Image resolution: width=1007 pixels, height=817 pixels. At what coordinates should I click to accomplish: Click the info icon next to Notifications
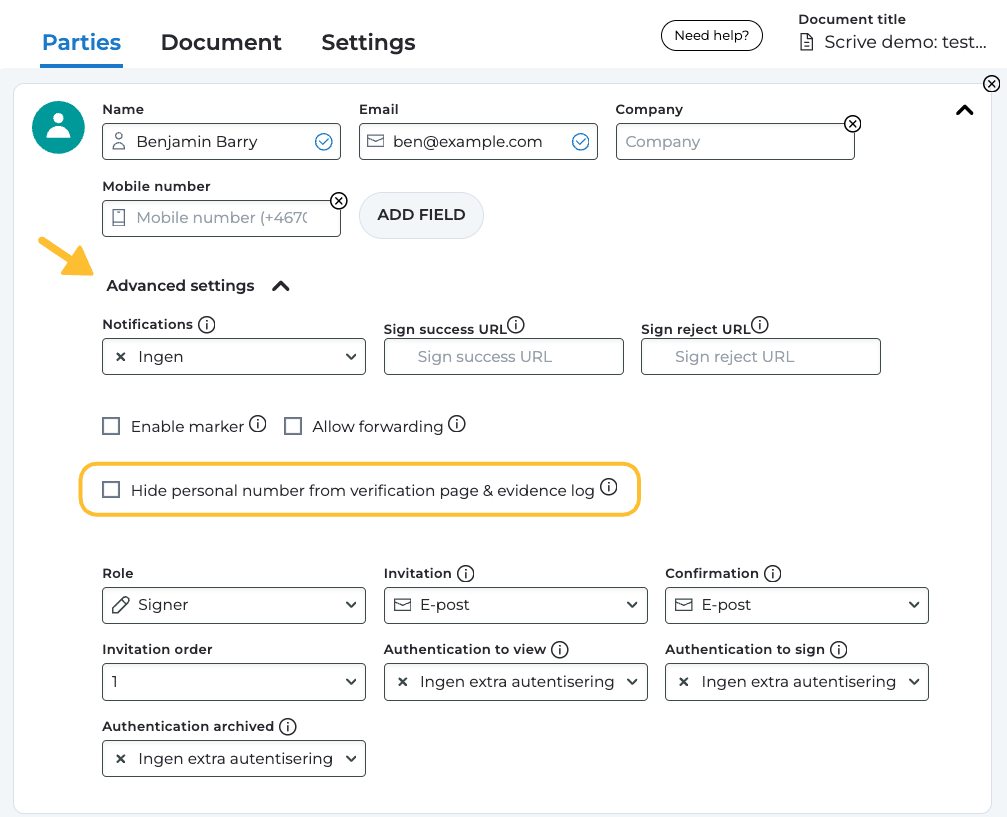(207, 325)
